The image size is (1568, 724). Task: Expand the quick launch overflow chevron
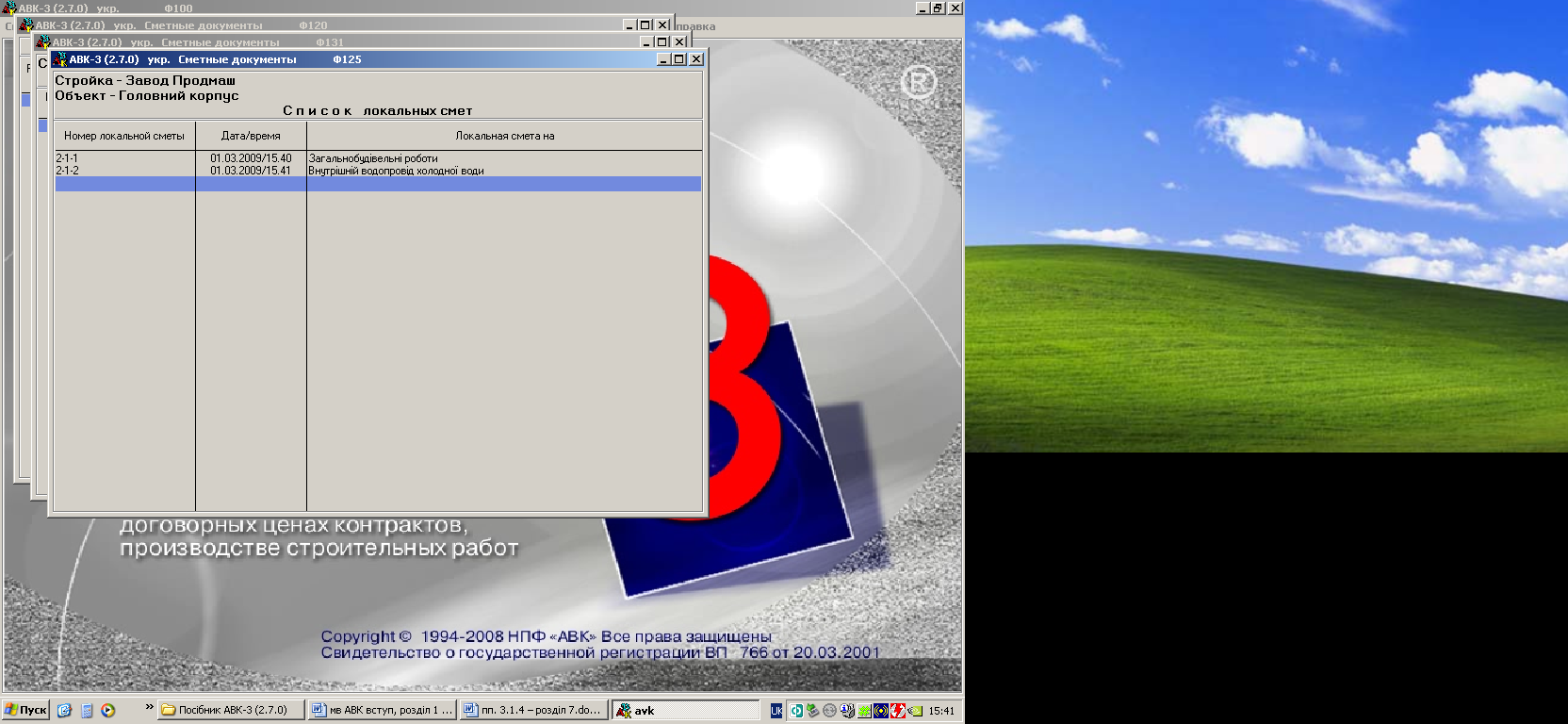click(149, 707)
